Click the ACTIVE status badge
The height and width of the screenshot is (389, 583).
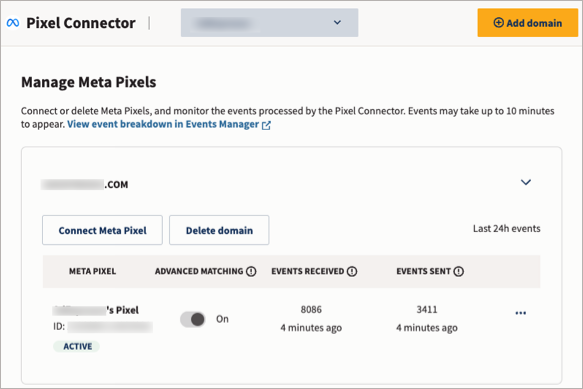(77, 346)
